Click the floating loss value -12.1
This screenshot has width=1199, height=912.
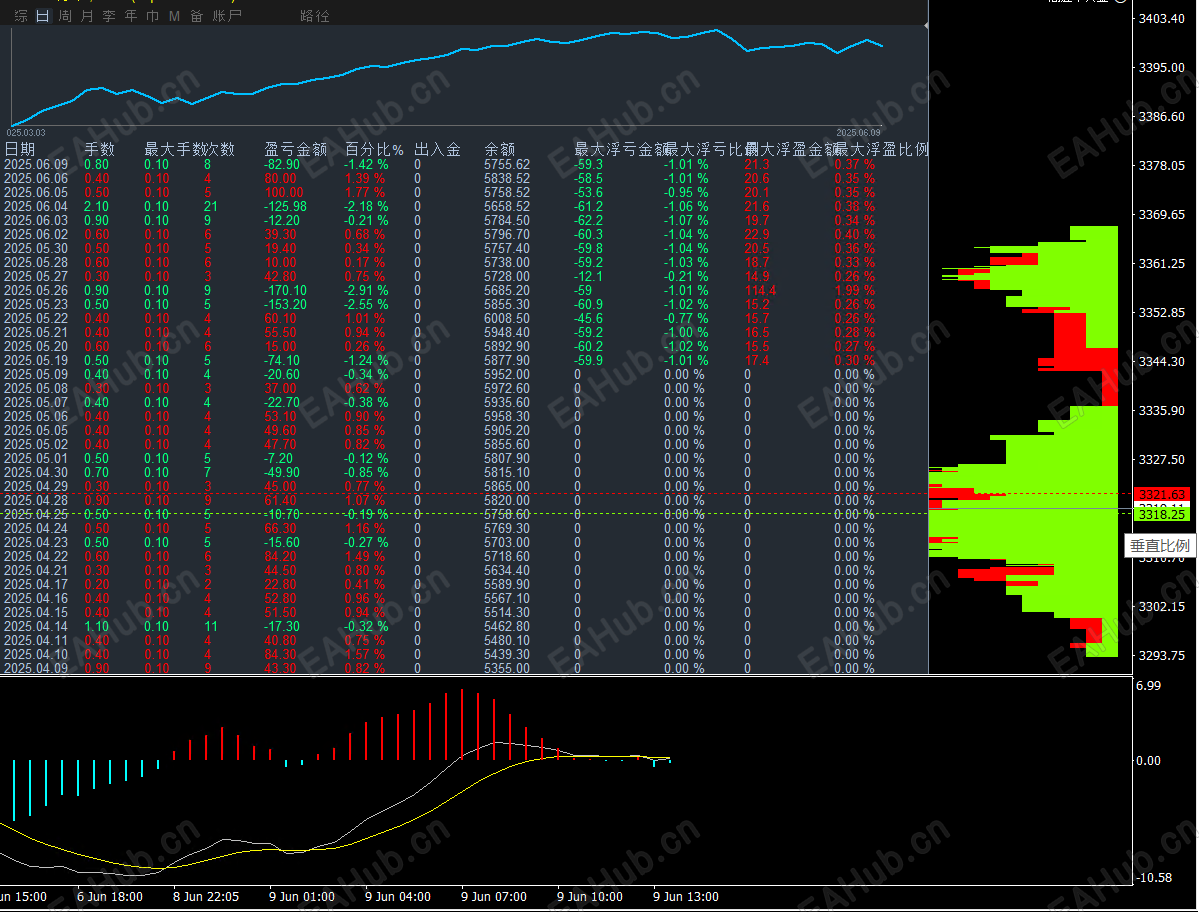click(x=588, y=277)
